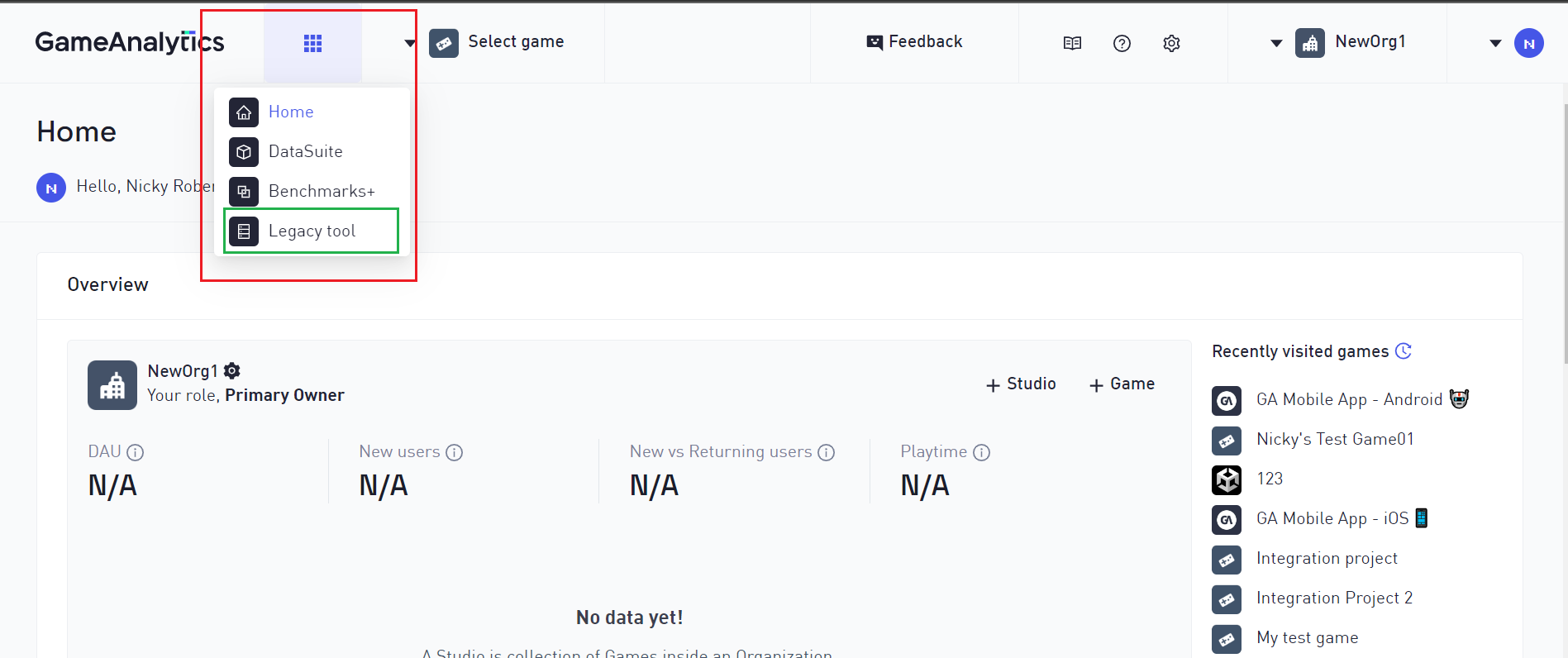Click the DataSuite cube icon
This screenshot has height=658, width=1568.
[244, 152]
